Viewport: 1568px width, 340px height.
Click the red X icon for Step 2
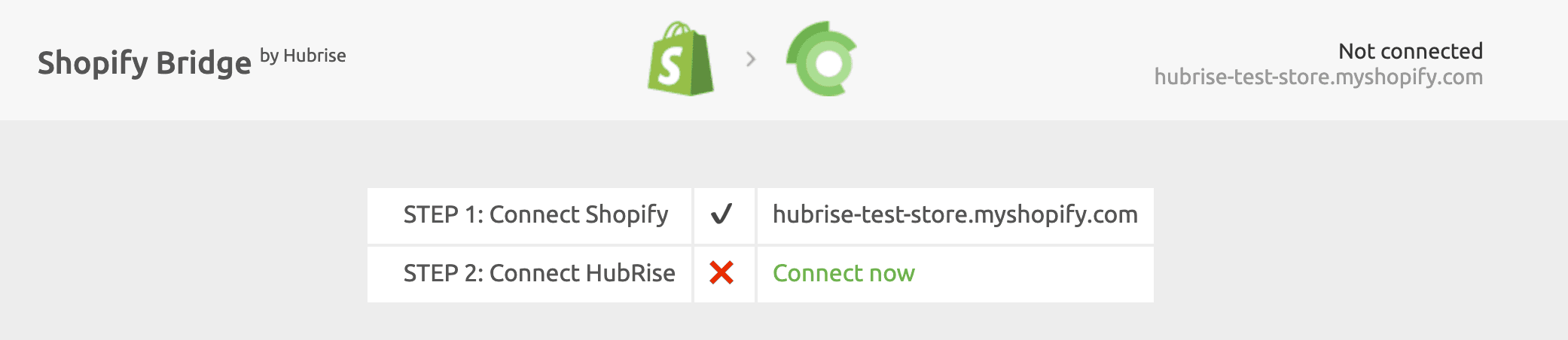[x=721, y=273]
